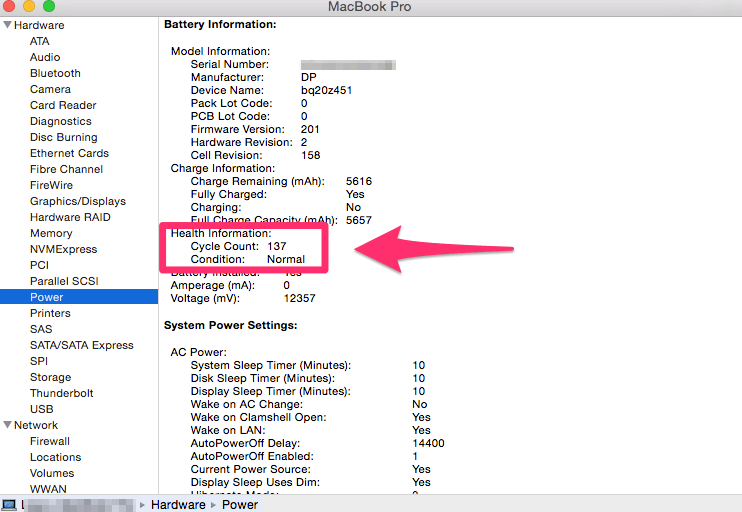
Task: Collapse the Hardware disclosure triangle
Action: click(8, 25)
